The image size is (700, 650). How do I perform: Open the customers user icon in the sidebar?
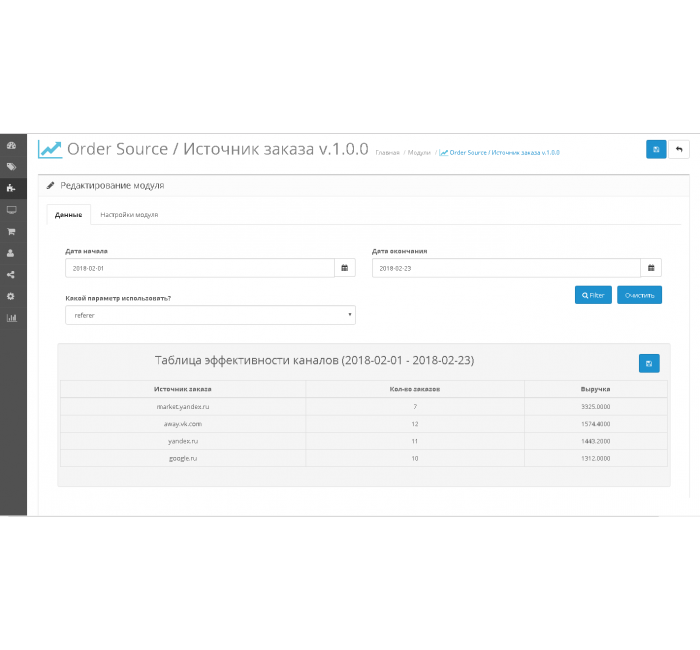pos(11,253)
